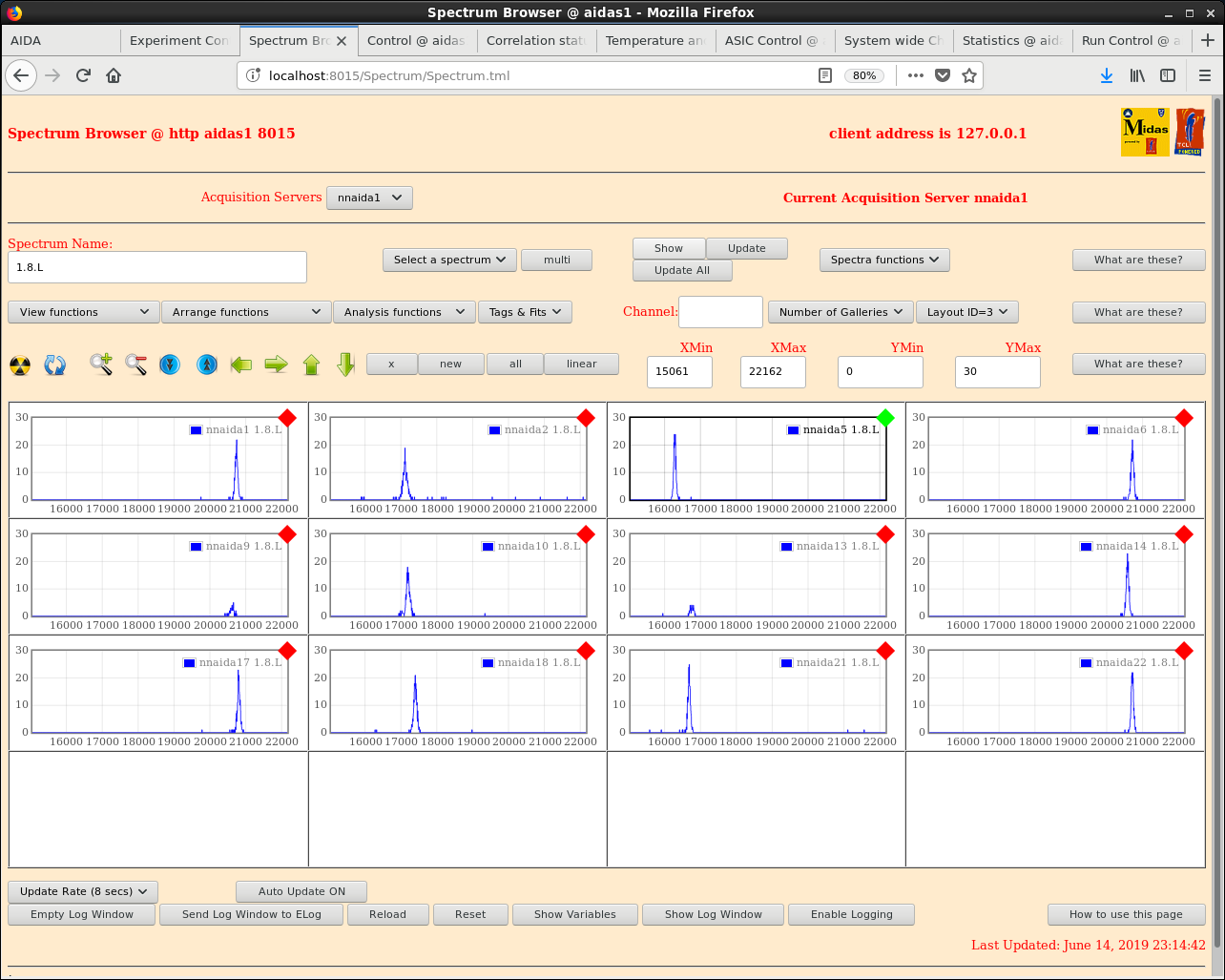Screen dimensions: 1225x980
Task: Click the red diamond on nnaida6 spectrum
Action: 1184,418
